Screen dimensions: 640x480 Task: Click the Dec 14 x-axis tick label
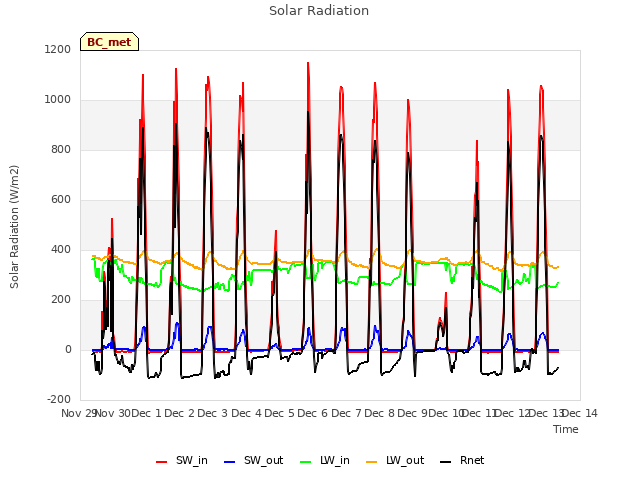(x=580, y=413)
